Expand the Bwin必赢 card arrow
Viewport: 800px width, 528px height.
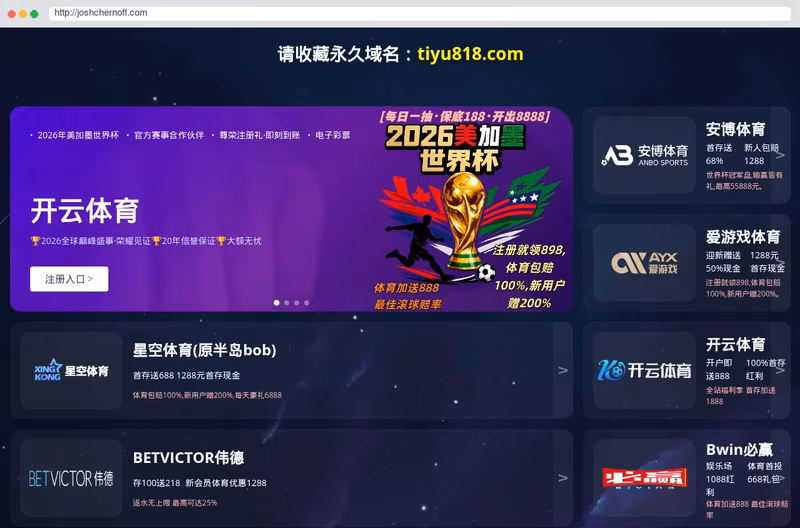[x=780, y=478]
